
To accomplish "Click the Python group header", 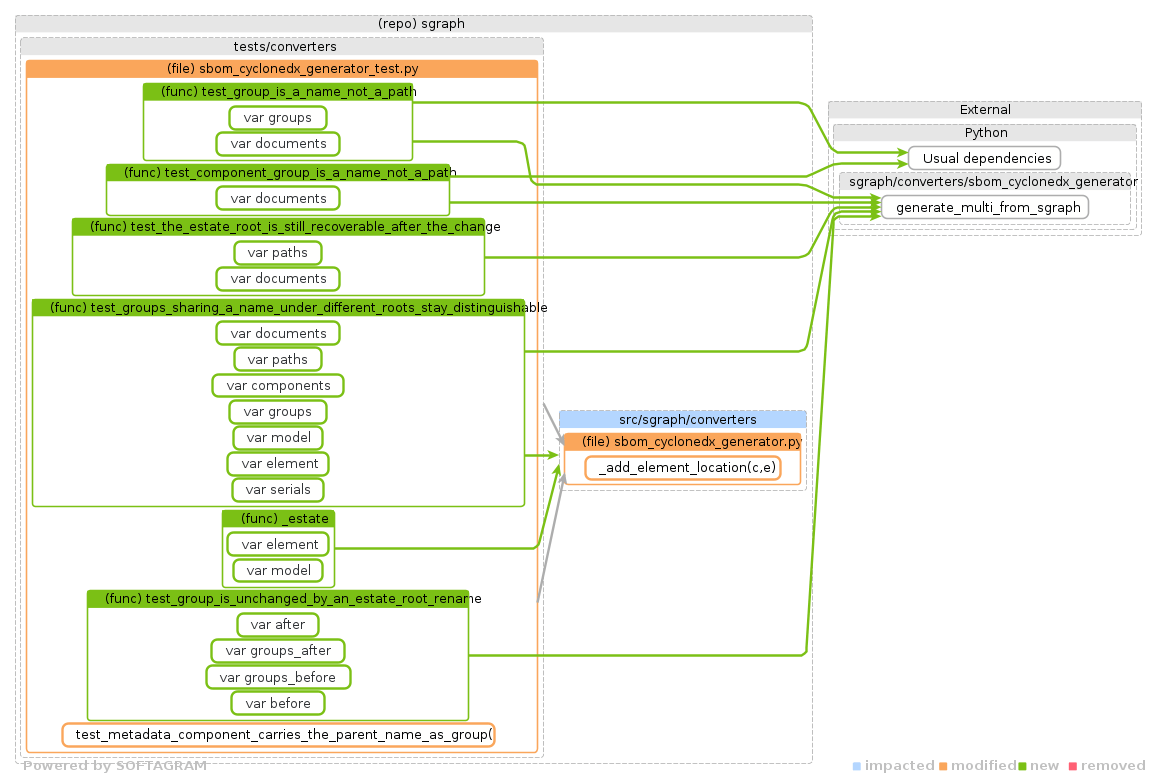I will (x=985, y=133).
